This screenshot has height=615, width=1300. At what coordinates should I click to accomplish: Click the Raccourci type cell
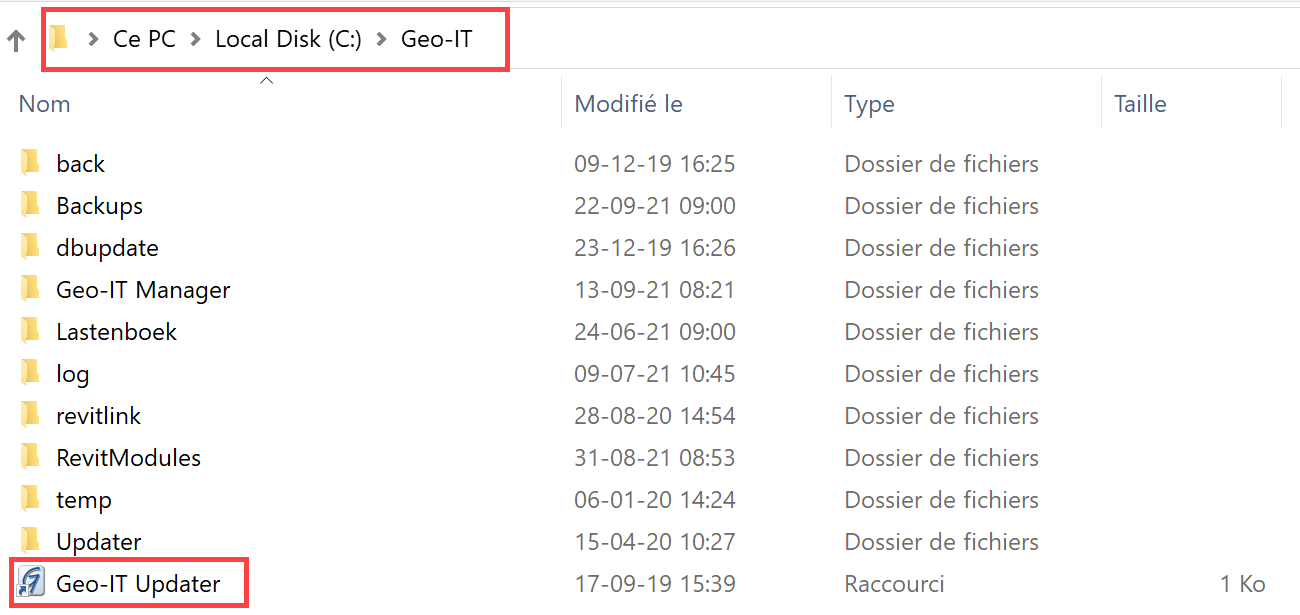[894, 584]
